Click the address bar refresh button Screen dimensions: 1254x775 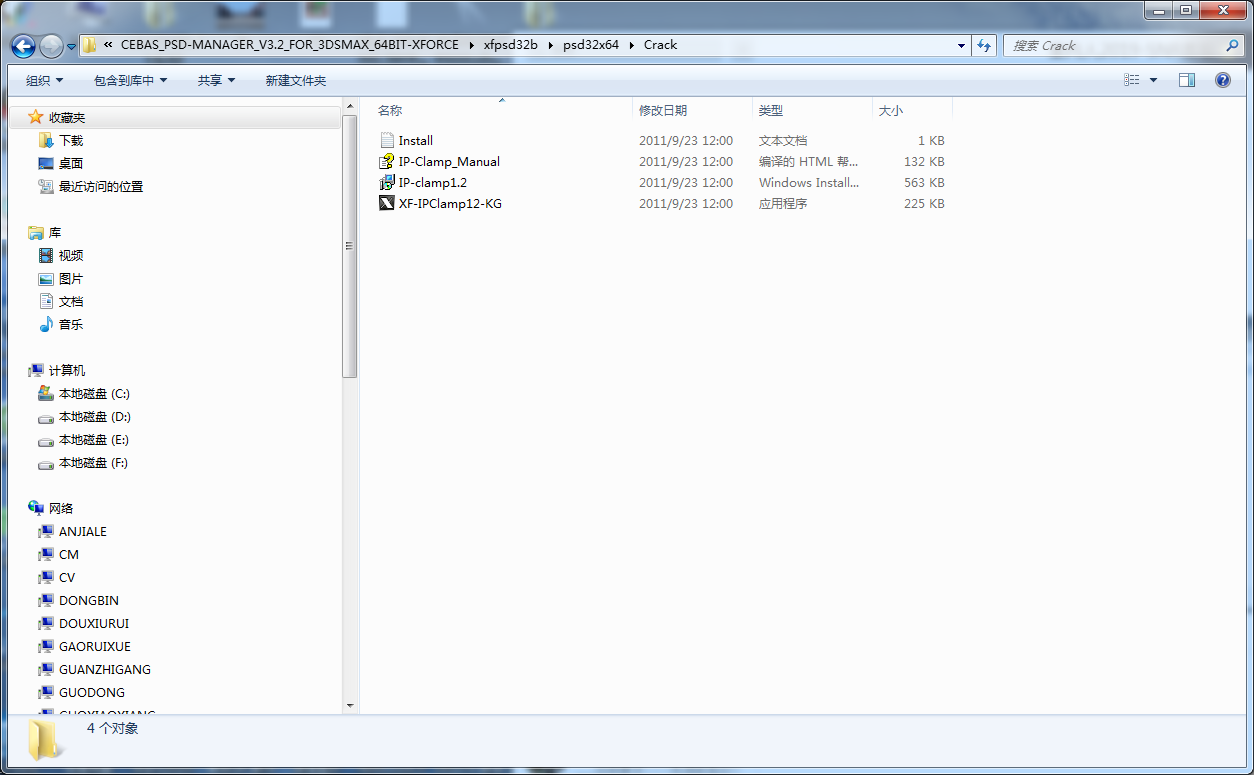tap(984, 45)
